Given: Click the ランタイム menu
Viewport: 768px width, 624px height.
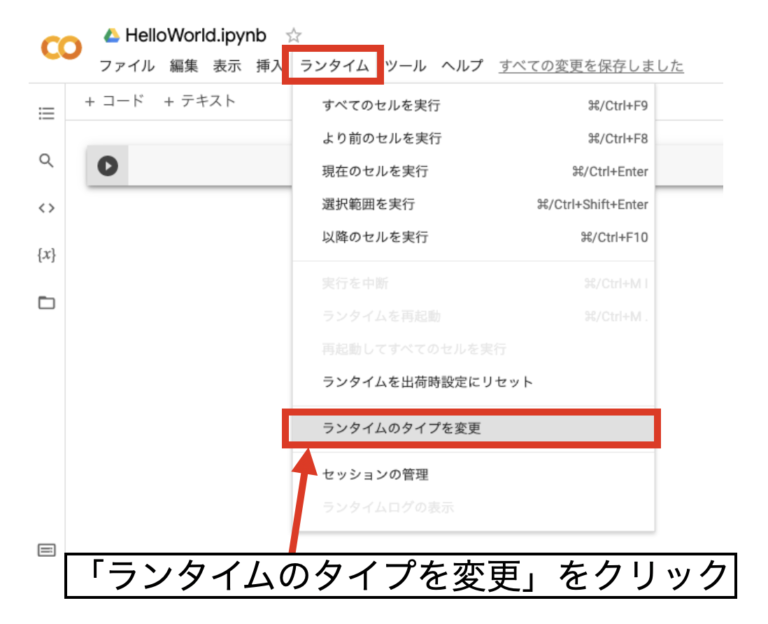Looking at the screenshot, I should pos(335,66).
